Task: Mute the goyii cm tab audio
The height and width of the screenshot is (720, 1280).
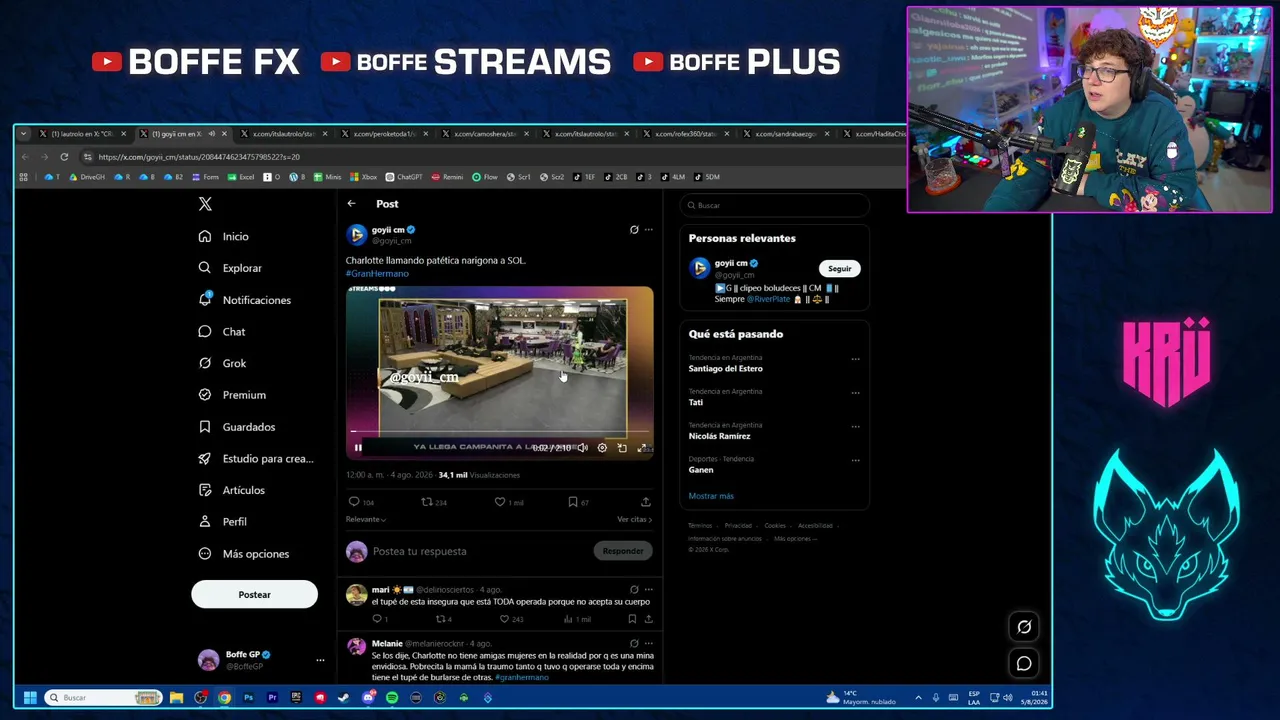Action: pos(211,134)
